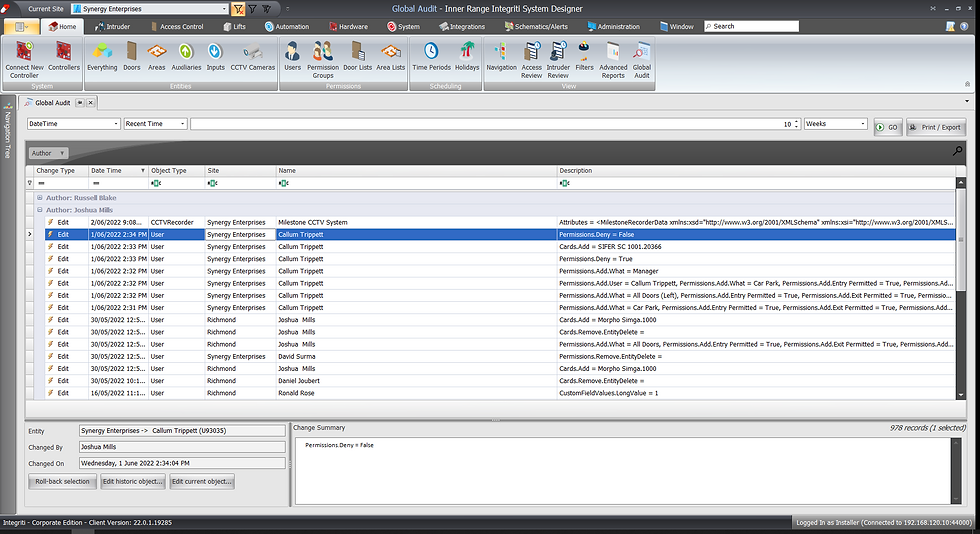Click the Description column header
This screenshot has width=980, height=534.
(756, 170)
